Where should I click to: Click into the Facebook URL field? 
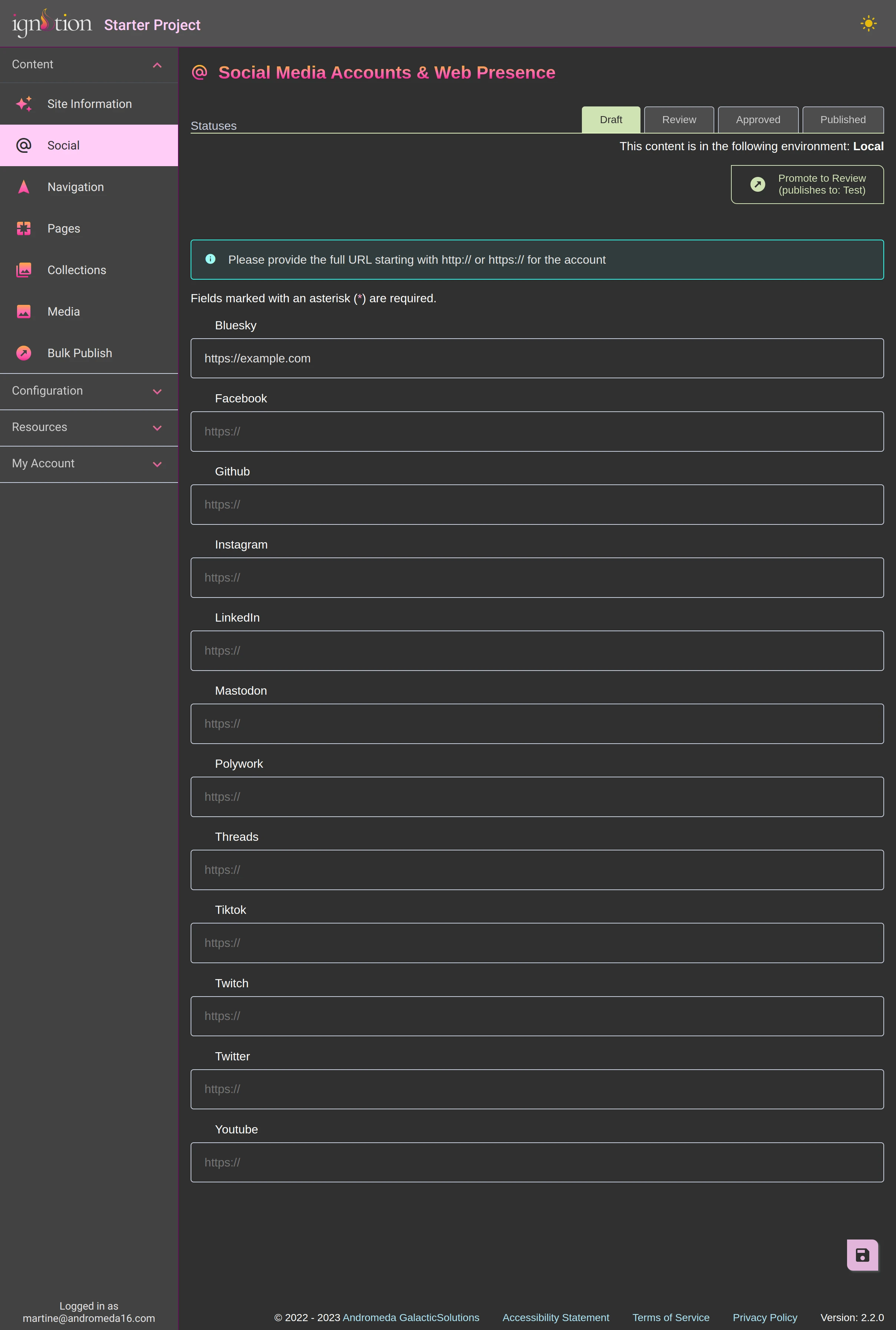[537, 431]
